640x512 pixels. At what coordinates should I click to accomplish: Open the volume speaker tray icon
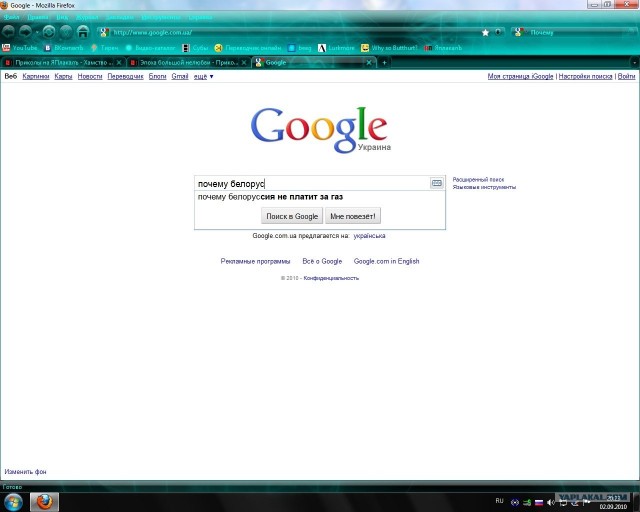pyautogui.click(x=551, y=502)
